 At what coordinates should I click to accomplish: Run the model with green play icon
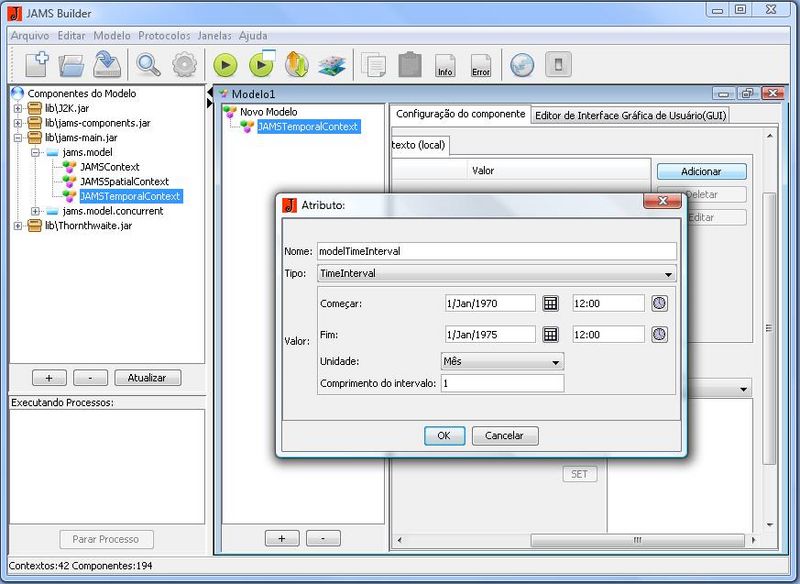pyautogui.click(x=225, y=65)
